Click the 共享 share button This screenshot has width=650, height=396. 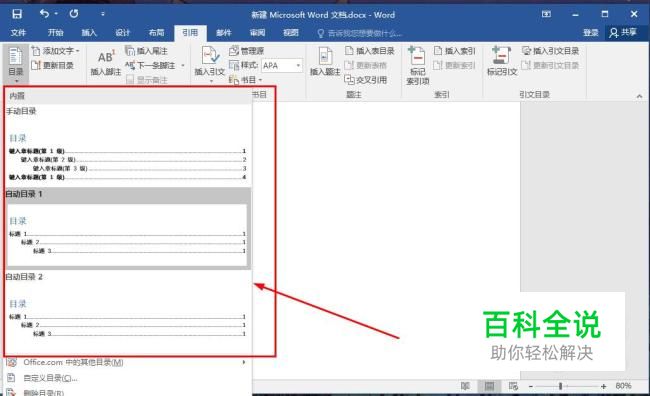(623, 33)
